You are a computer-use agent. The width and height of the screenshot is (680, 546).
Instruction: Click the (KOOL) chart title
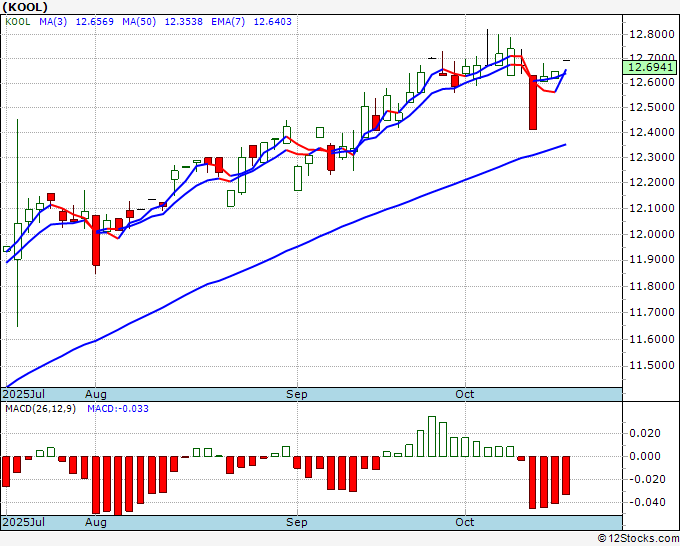25,7
